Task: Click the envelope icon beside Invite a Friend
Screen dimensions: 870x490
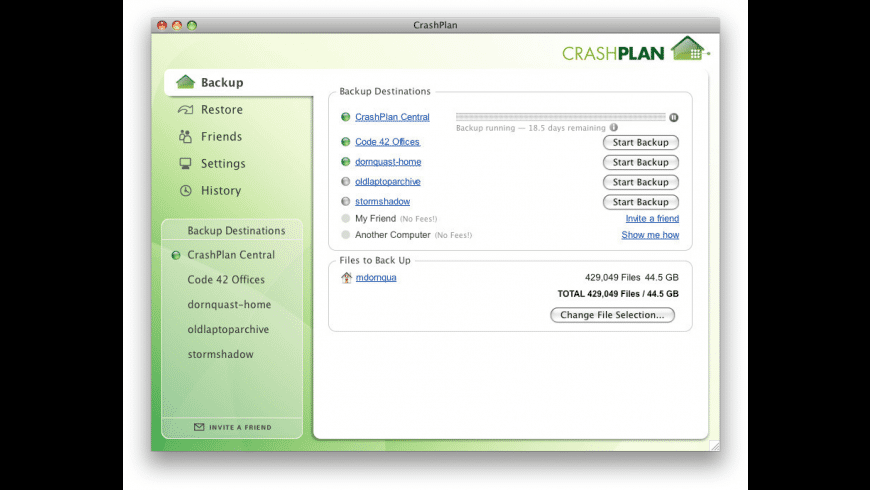Action: [199, 427]
